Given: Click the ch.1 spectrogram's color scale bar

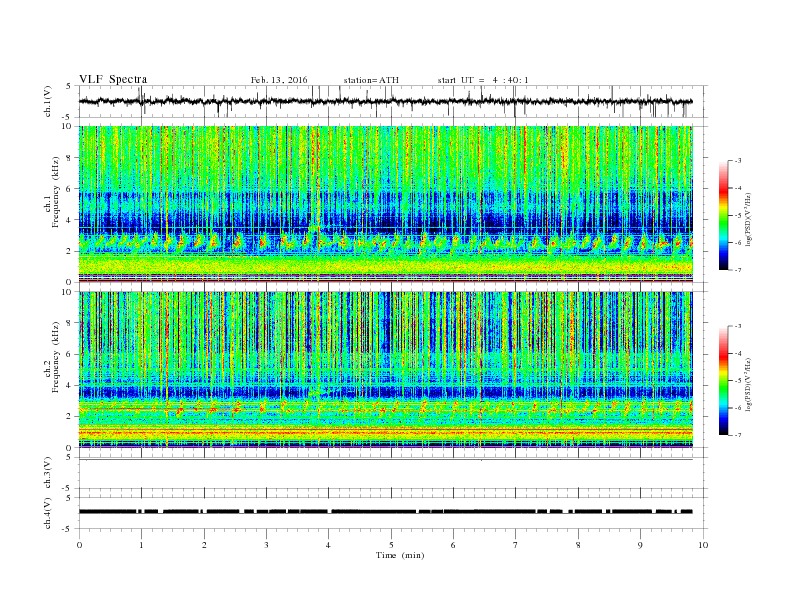Looking at the screenshot, I should (724, 215).
